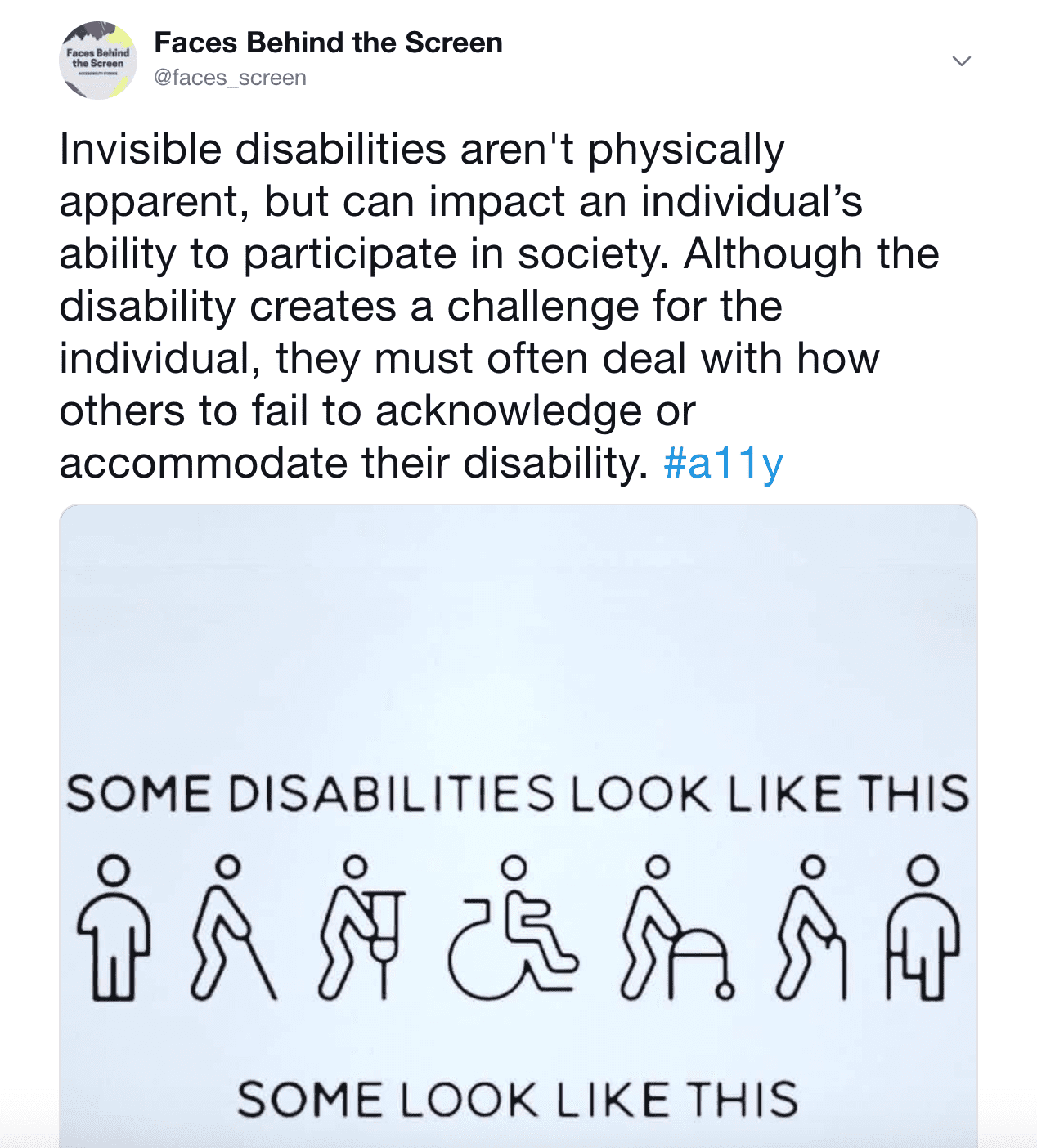Select the wheelchair user pictogram

pyautogui.click(x=514, y=927)
